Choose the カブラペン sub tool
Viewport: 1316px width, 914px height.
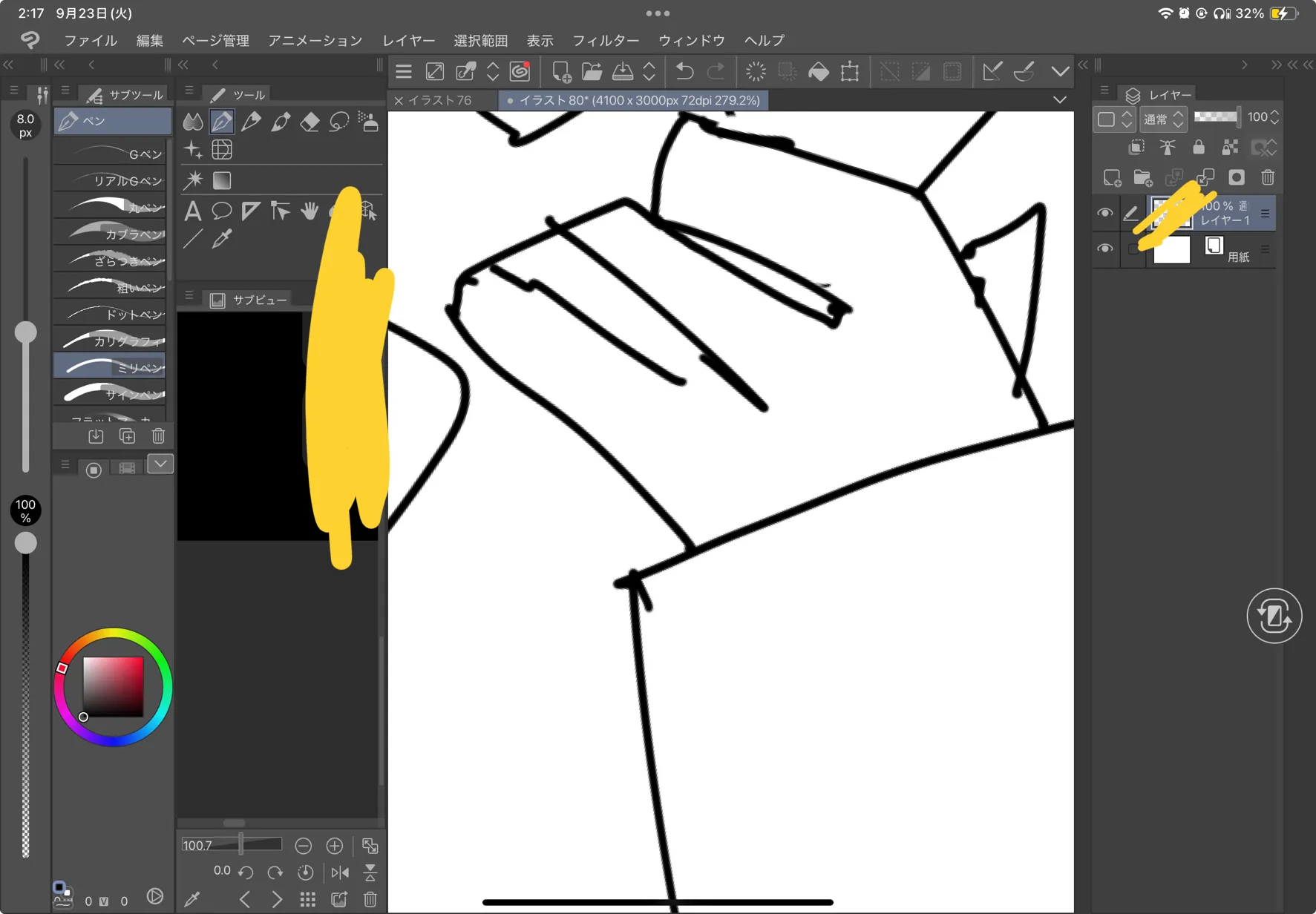tap(110, 234)
